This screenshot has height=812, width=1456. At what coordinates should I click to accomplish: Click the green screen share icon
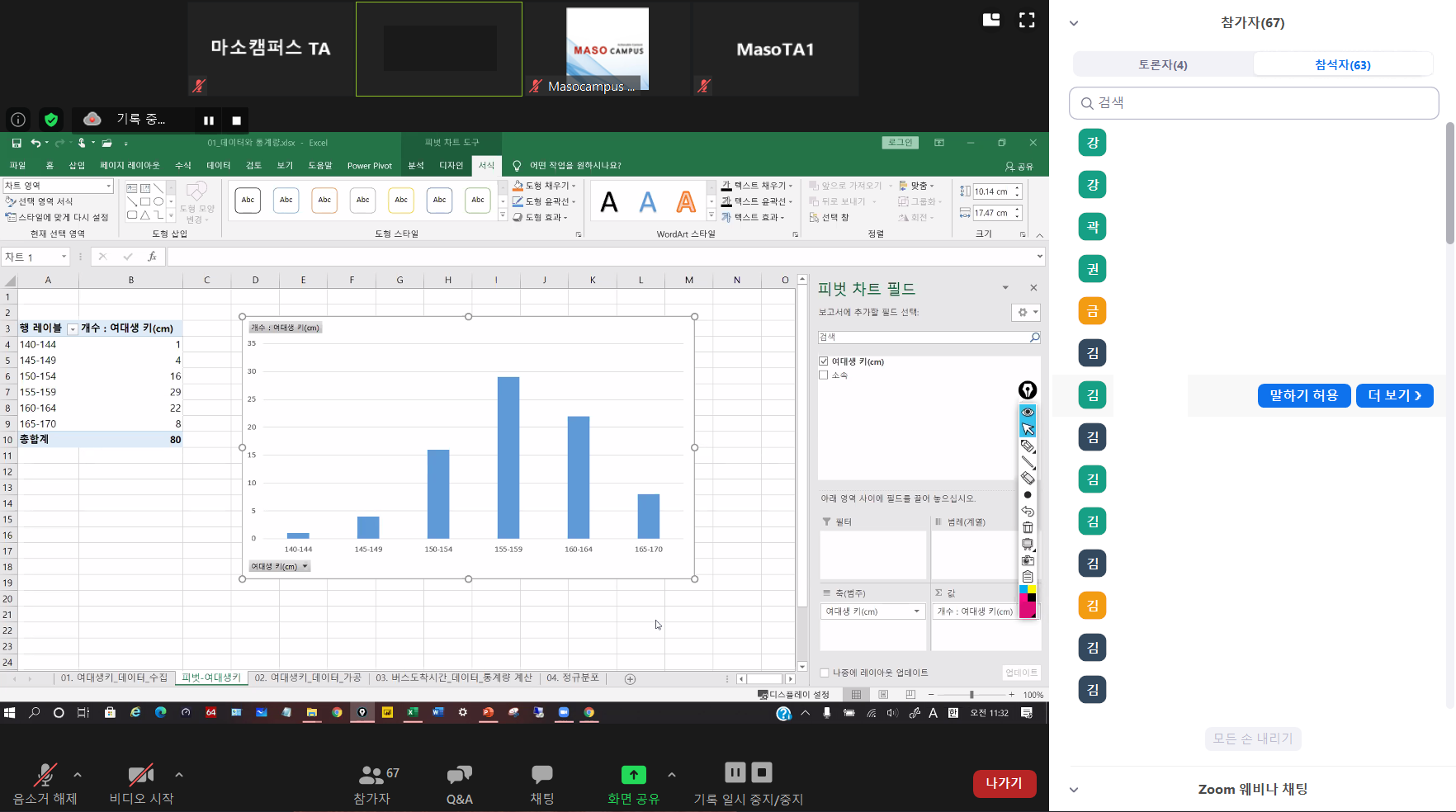coord(633,775)
